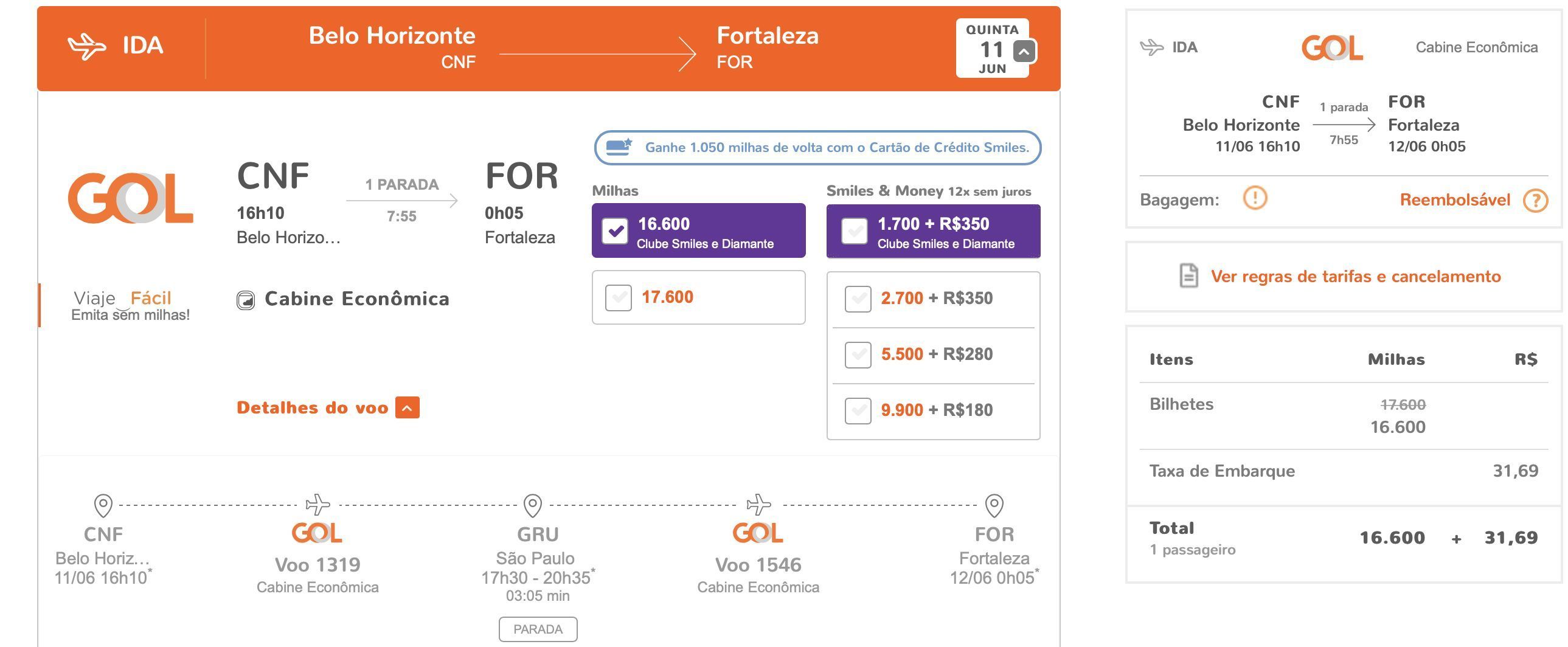Click the baggage warning exclamation icon
This screenshot has height=647, width=1568.
coord(1255,198)
